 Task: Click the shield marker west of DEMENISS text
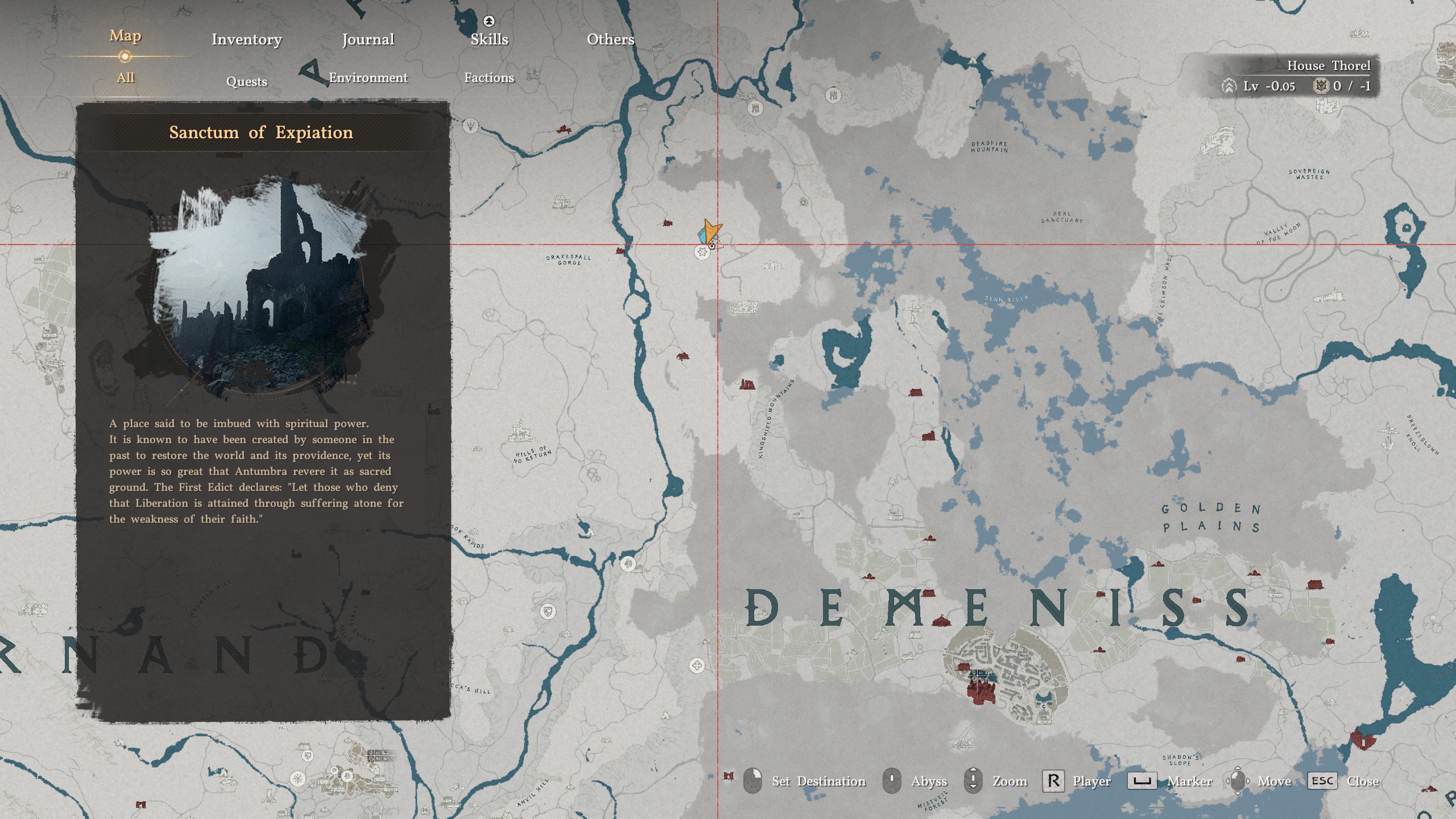[548, 611]
